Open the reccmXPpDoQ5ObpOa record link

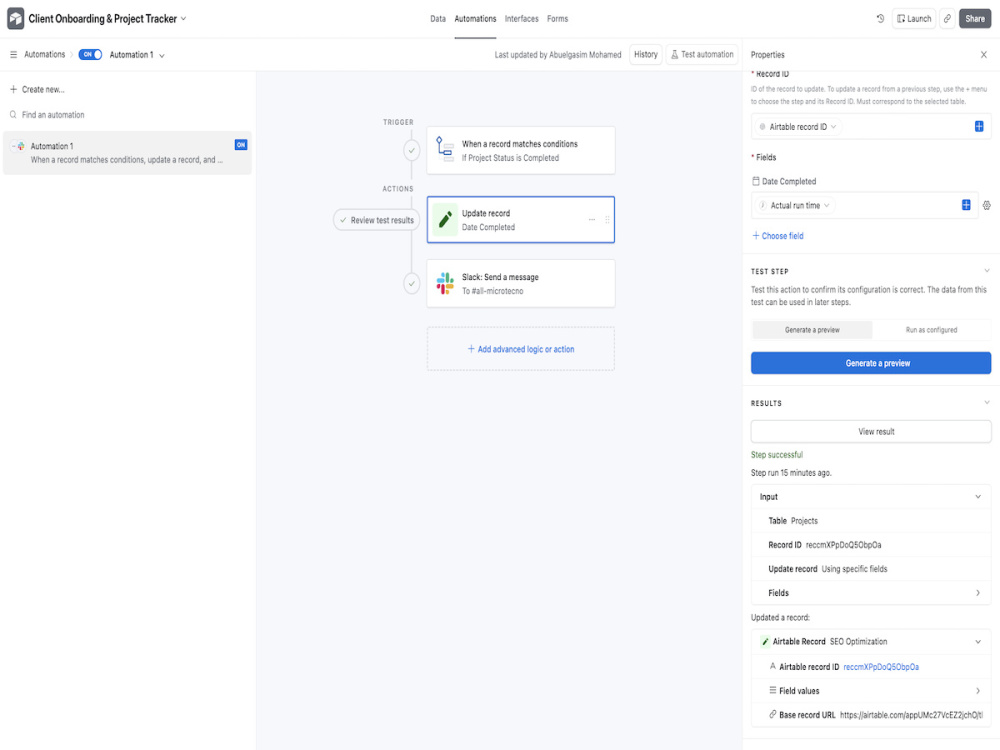tap(881, 666)
